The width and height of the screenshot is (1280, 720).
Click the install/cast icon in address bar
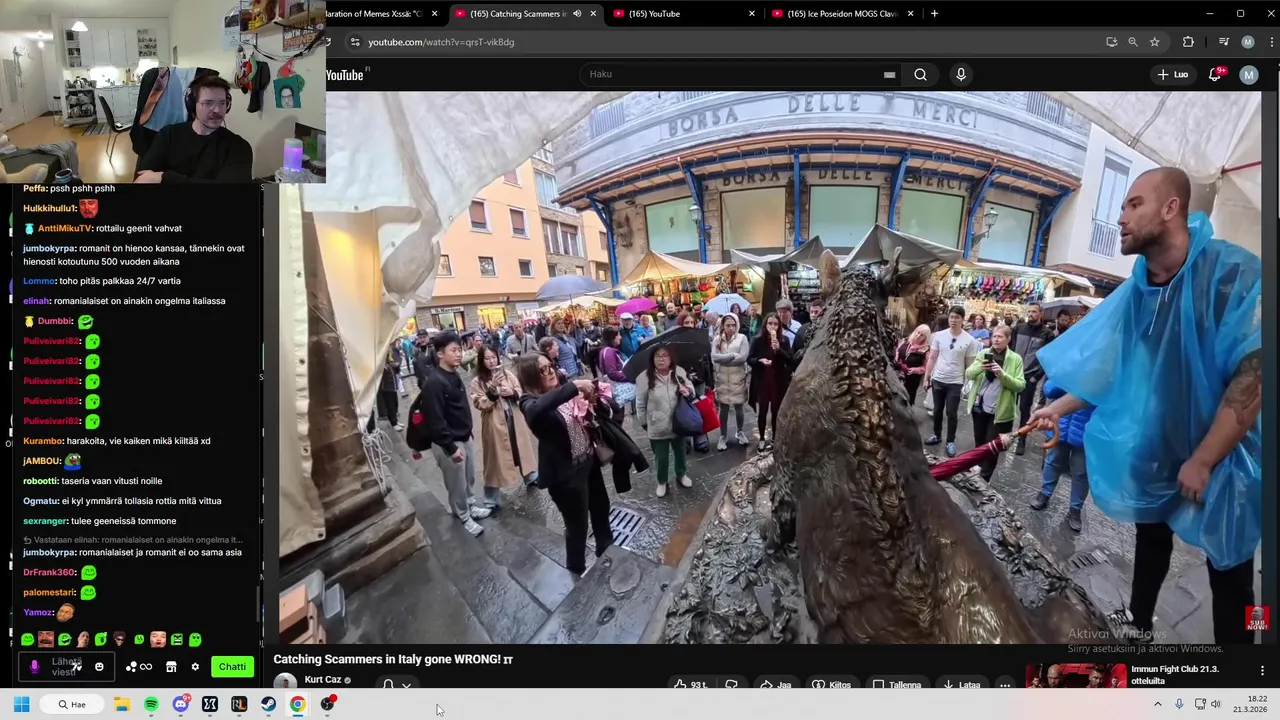pos(1111,42)
